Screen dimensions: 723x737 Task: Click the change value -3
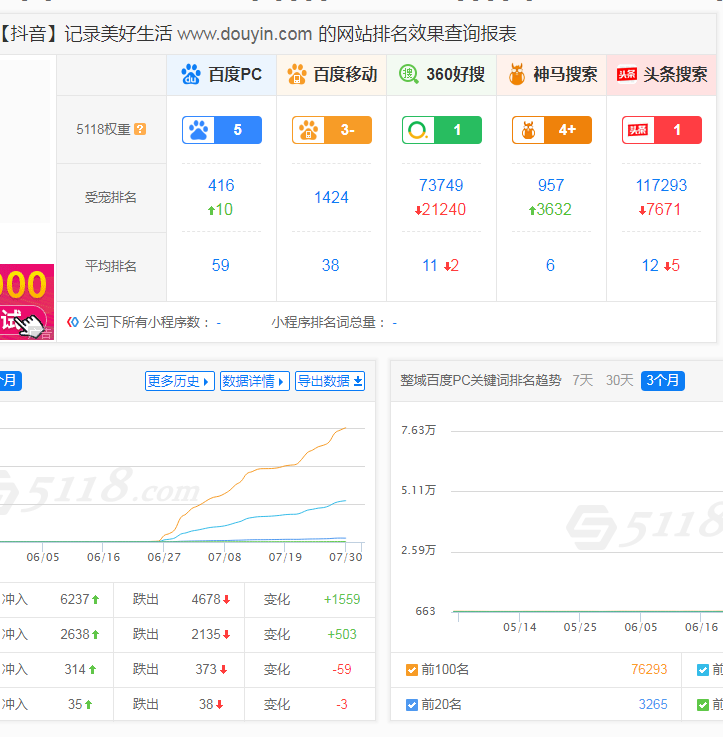(342, 705)
